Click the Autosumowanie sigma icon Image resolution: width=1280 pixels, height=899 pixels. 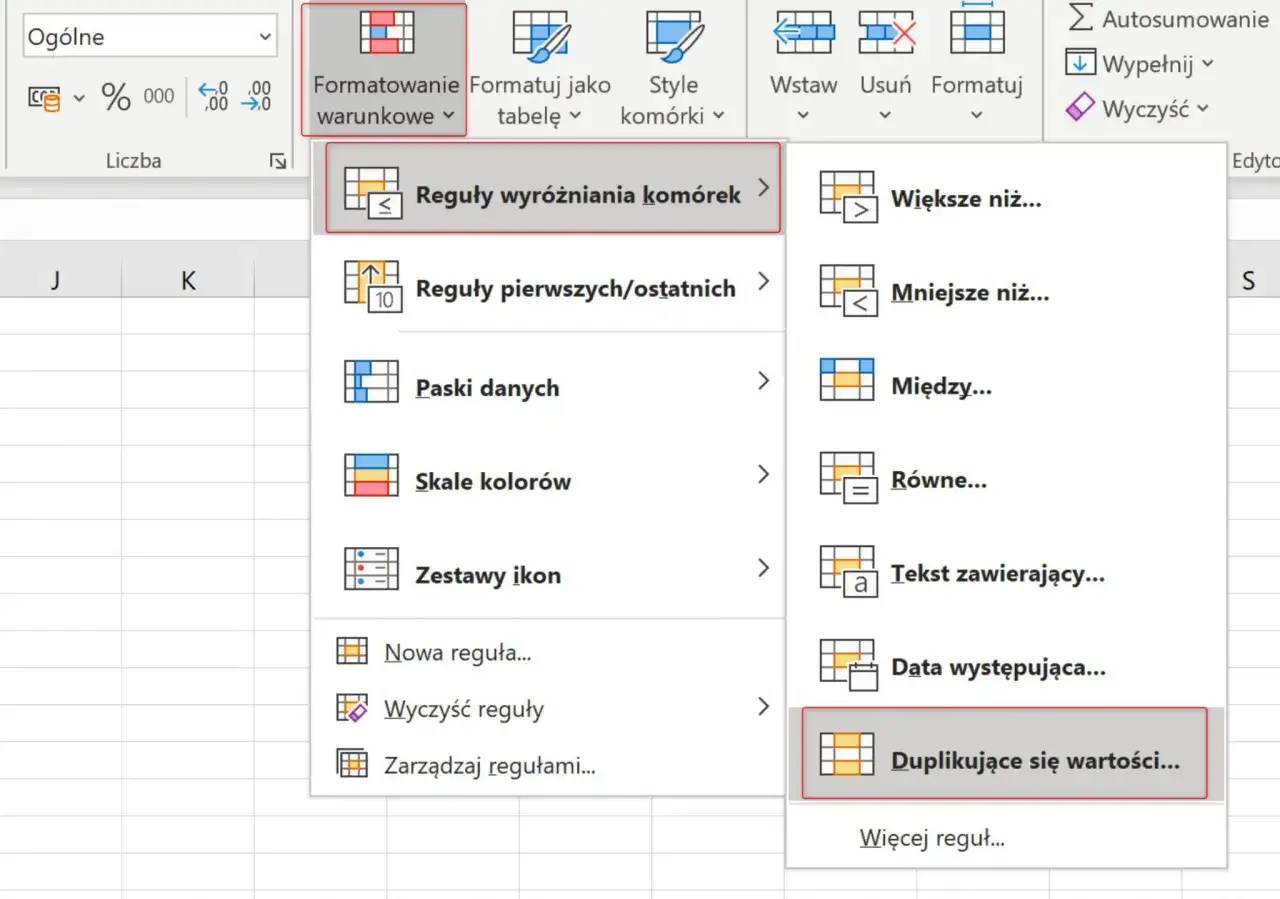tap(1082, 17)
